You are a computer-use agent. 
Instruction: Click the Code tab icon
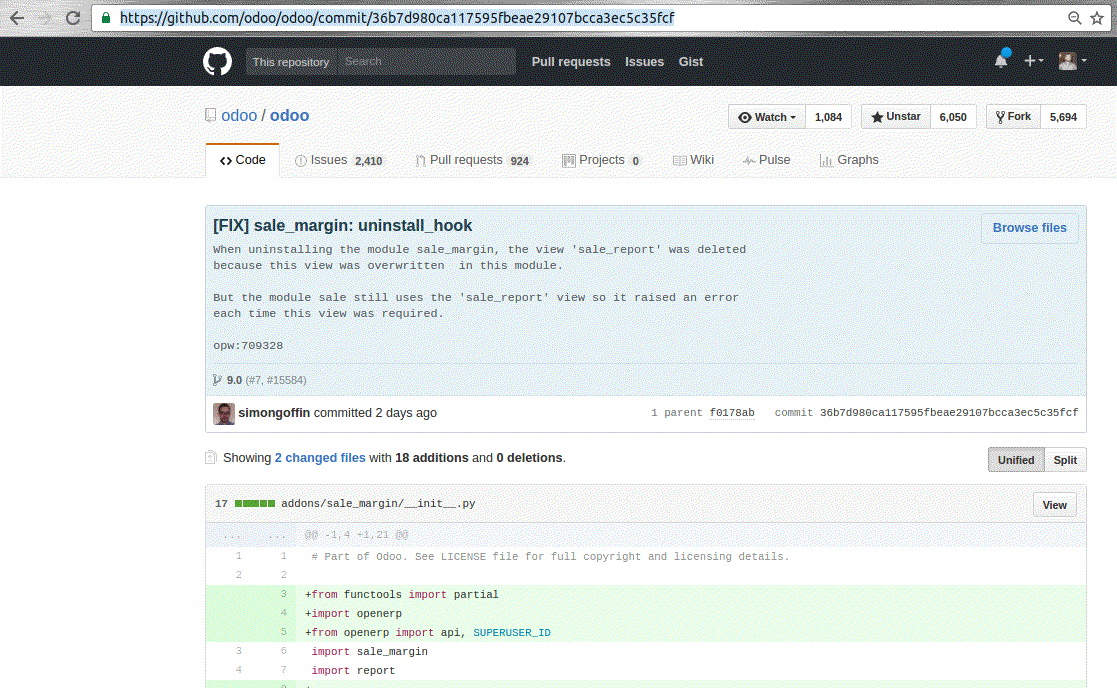tap(226, 161)
